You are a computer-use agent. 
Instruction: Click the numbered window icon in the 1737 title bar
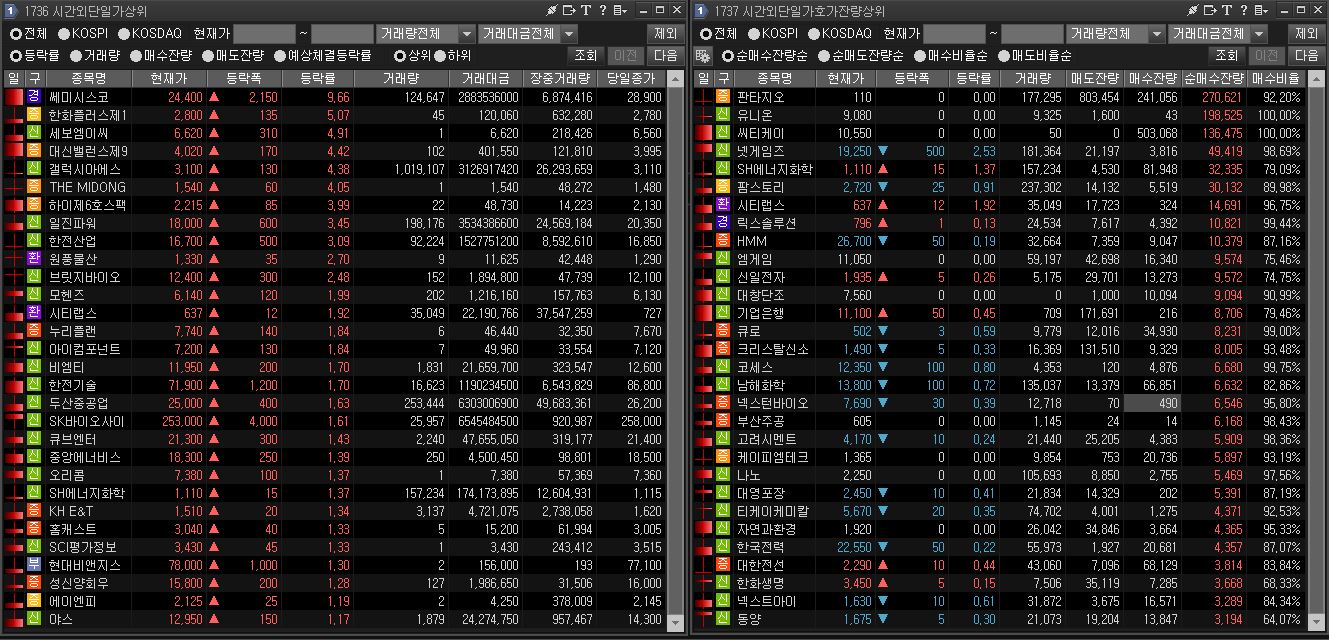click(x=703, y=10)
